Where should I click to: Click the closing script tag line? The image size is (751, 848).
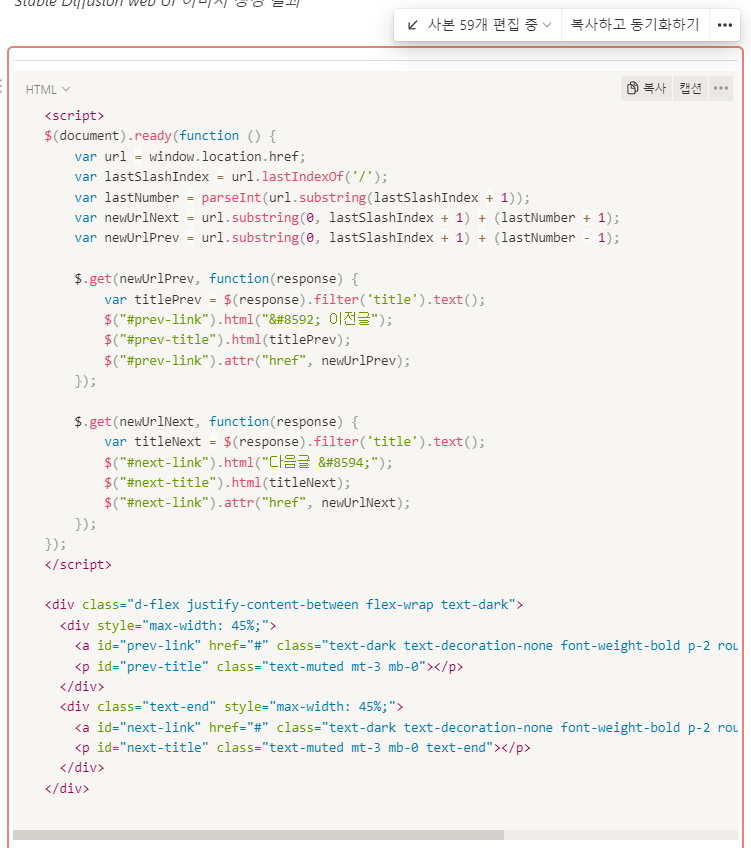[78, 564]
